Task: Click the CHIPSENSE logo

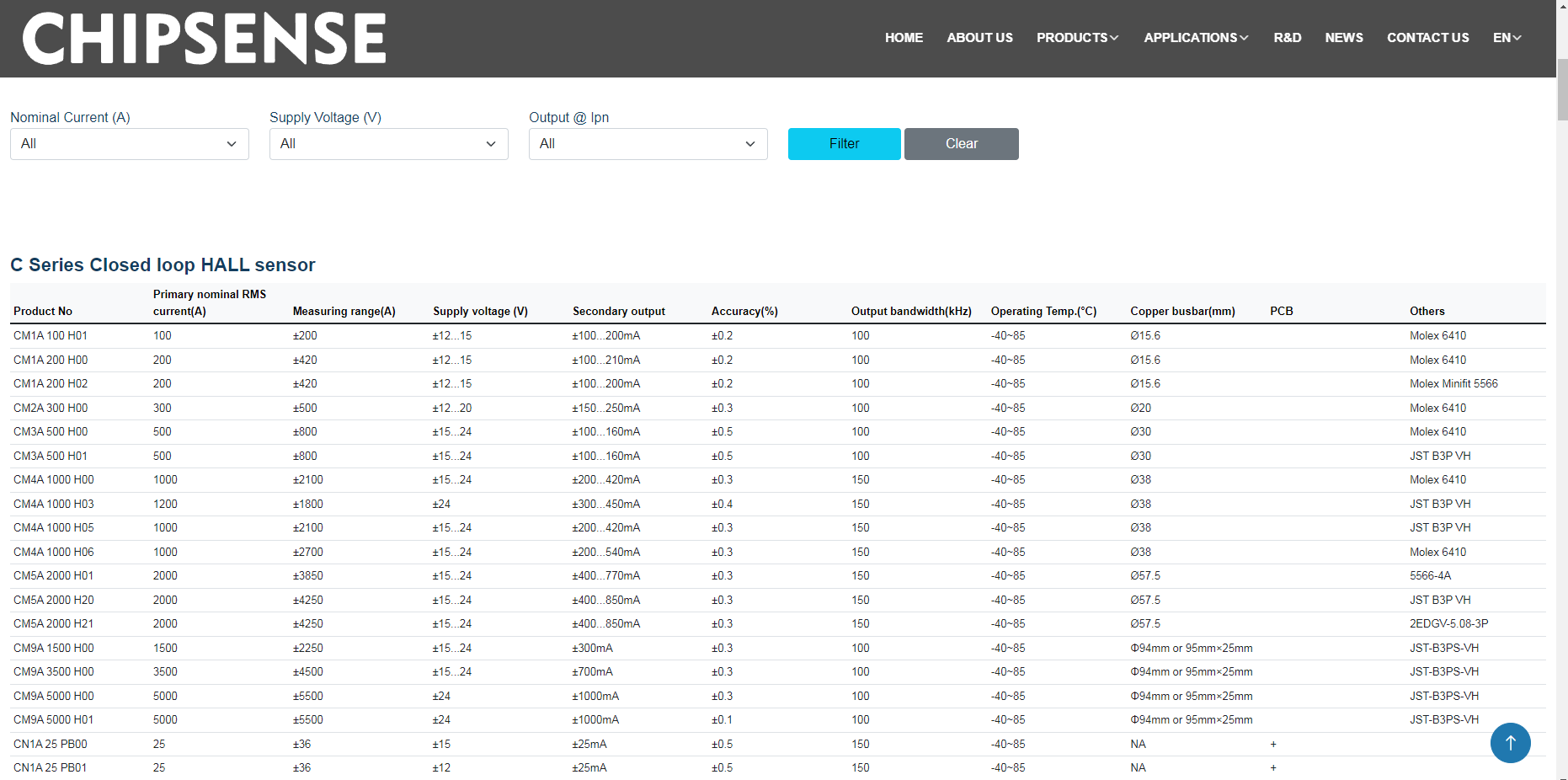Action: pyautogui.click(x=204, y=39)
